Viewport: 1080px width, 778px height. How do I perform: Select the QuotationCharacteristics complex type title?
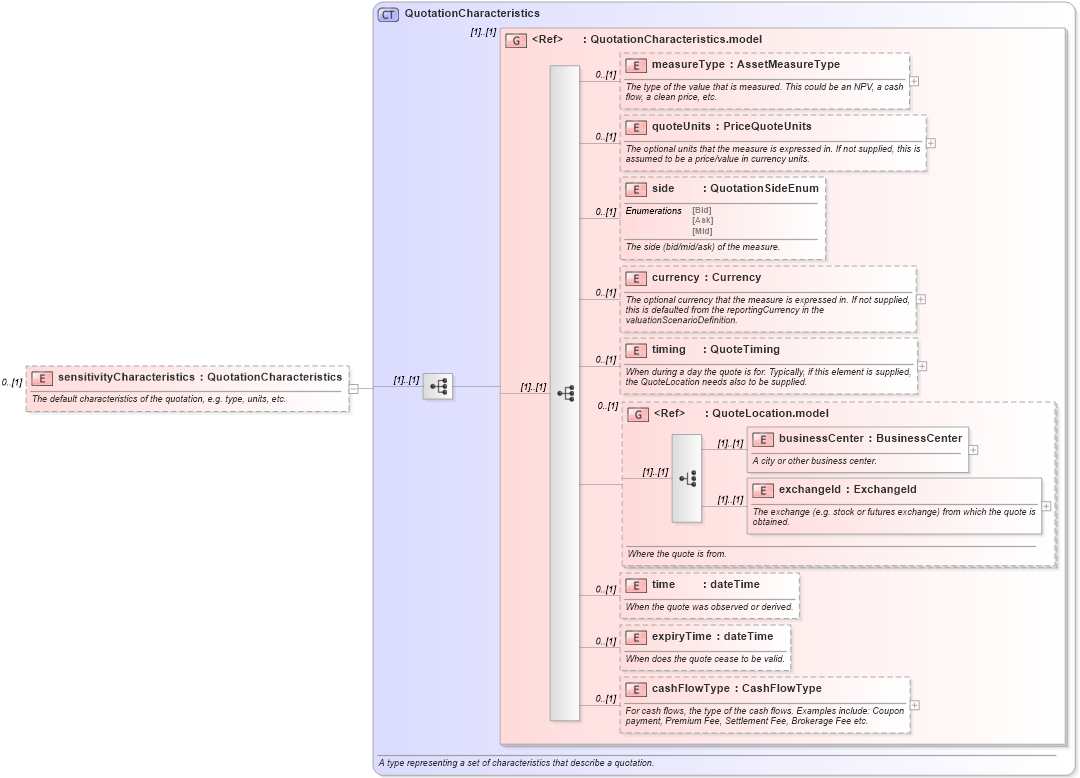pyautogui.click(x=472, y=14)
